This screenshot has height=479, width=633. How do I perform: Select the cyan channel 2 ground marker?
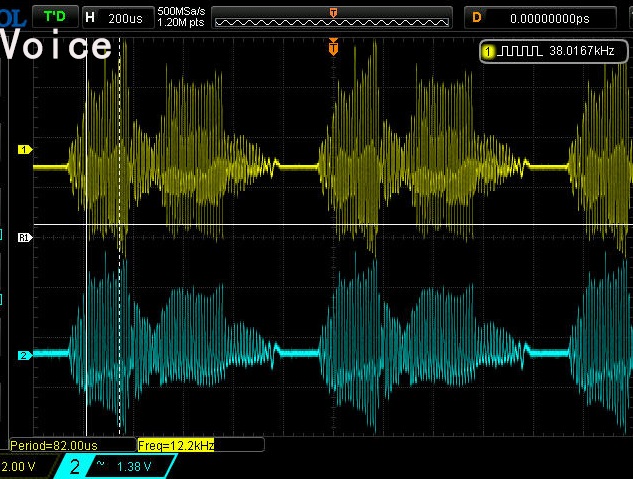click(25, 355)
